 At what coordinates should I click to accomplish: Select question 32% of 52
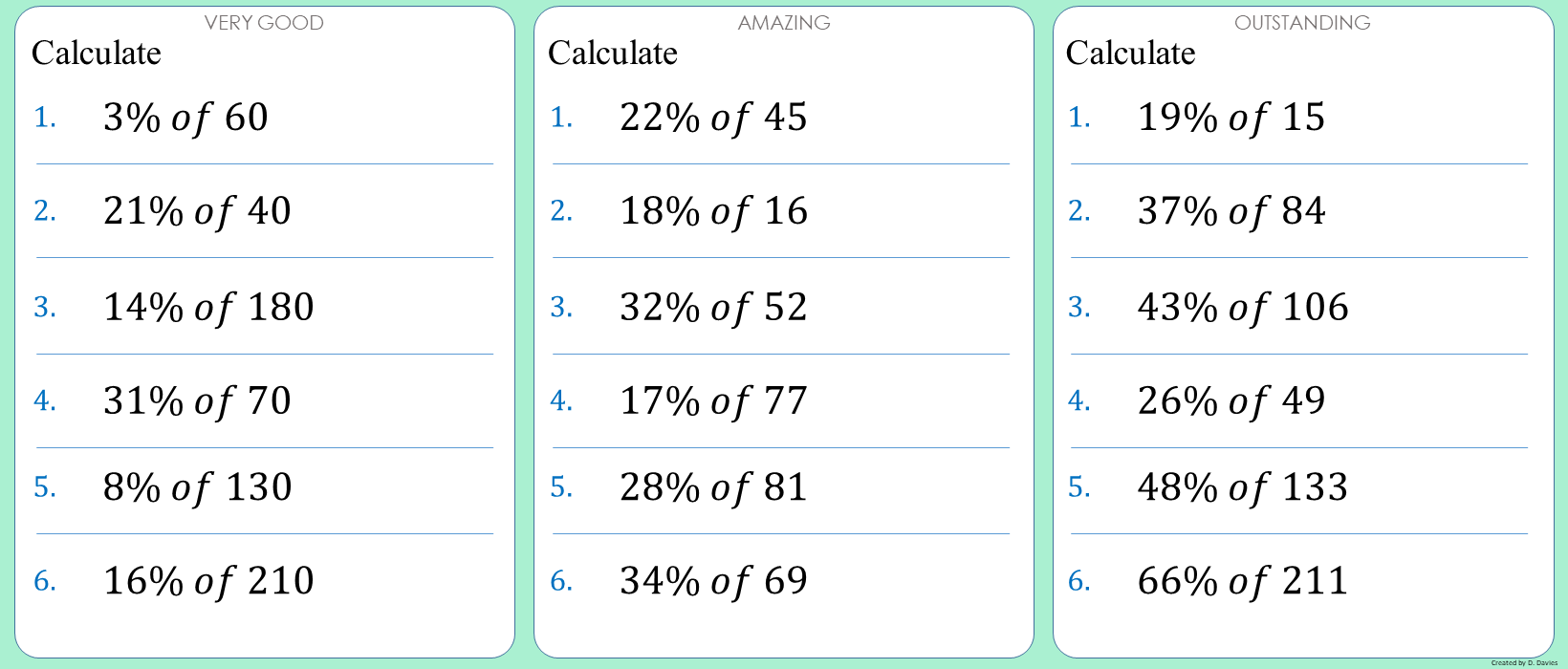pos(713,308)
